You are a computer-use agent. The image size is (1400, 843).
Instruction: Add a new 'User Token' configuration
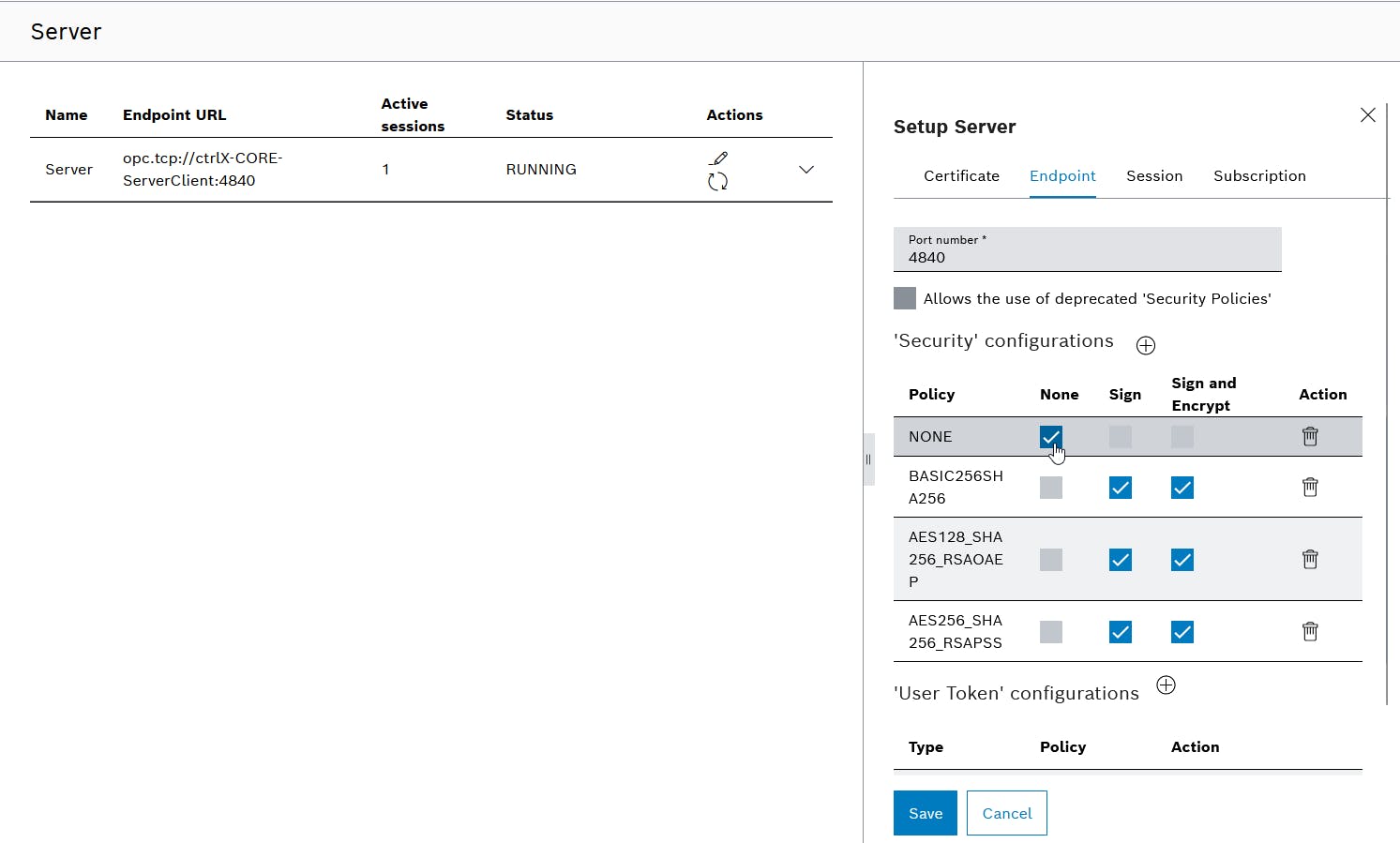point(1166,685)
